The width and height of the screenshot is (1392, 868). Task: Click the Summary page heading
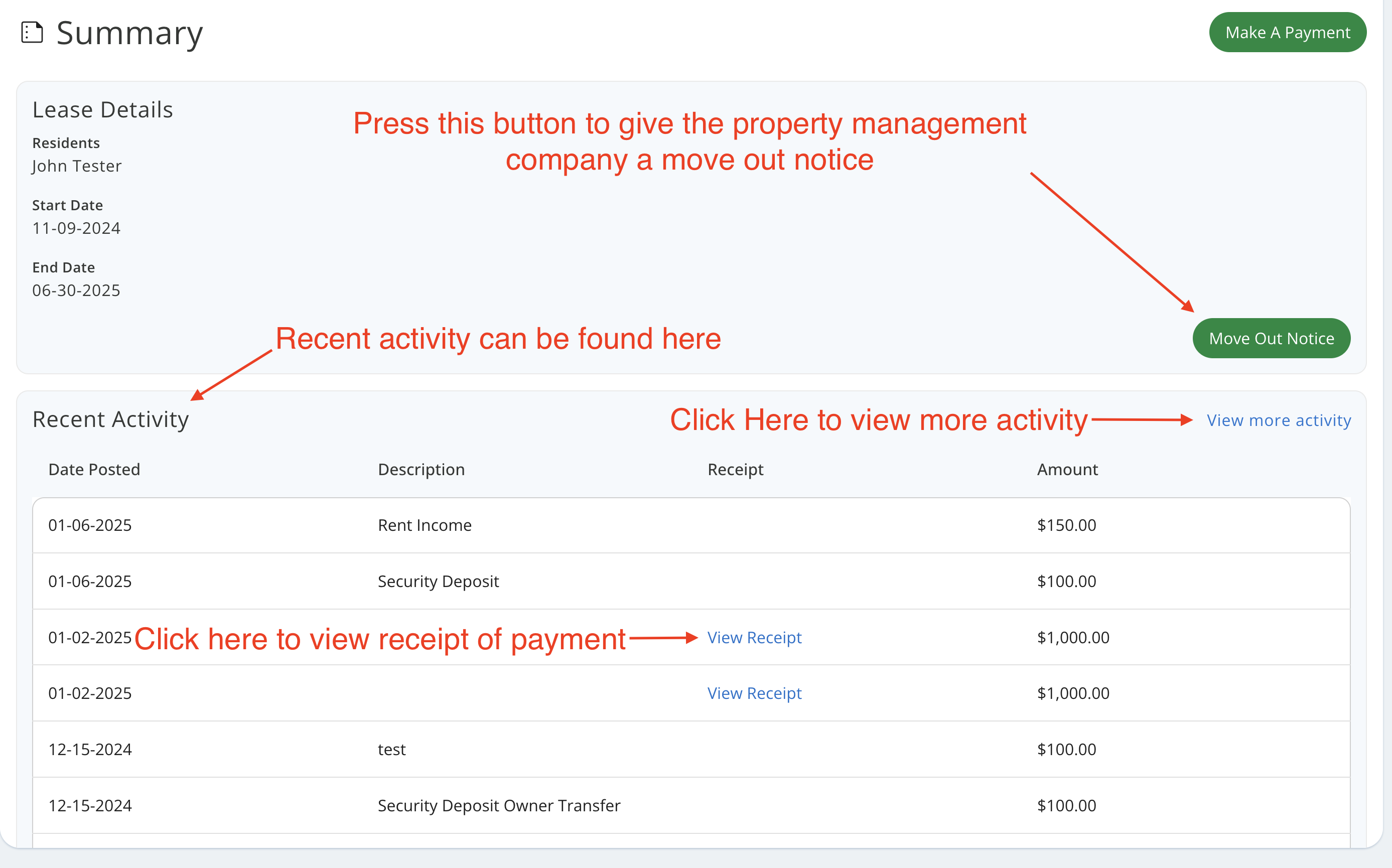coord(130,33)
